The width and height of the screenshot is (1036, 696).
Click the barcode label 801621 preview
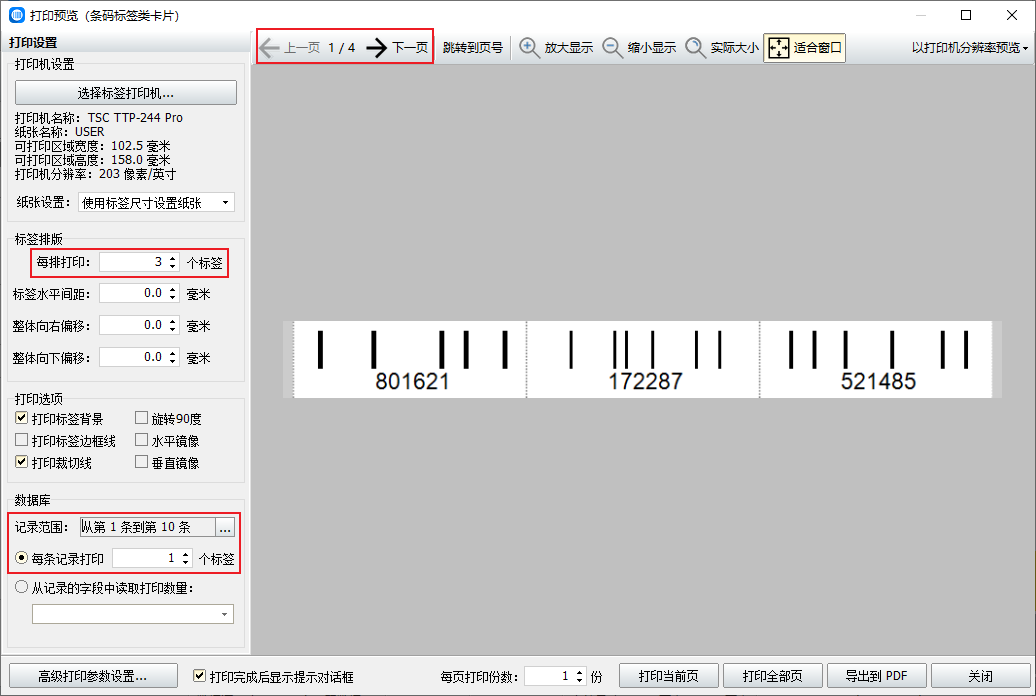coord(410,360)
